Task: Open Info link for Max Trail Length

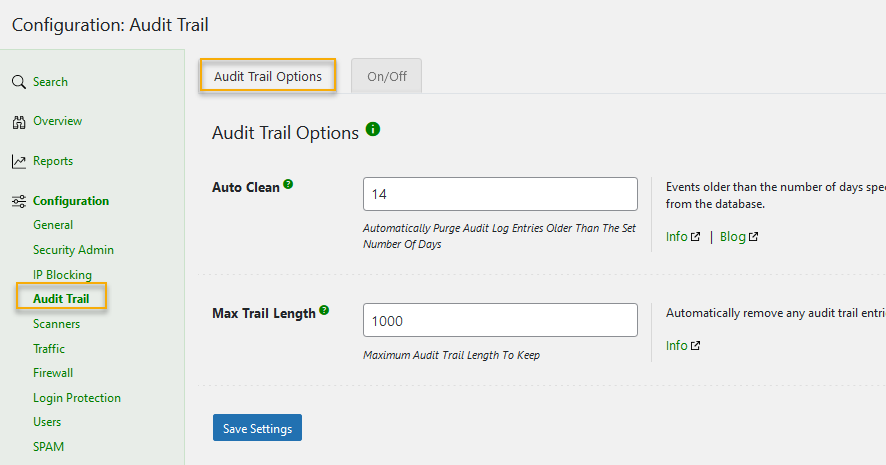Action: pos(682,345)
